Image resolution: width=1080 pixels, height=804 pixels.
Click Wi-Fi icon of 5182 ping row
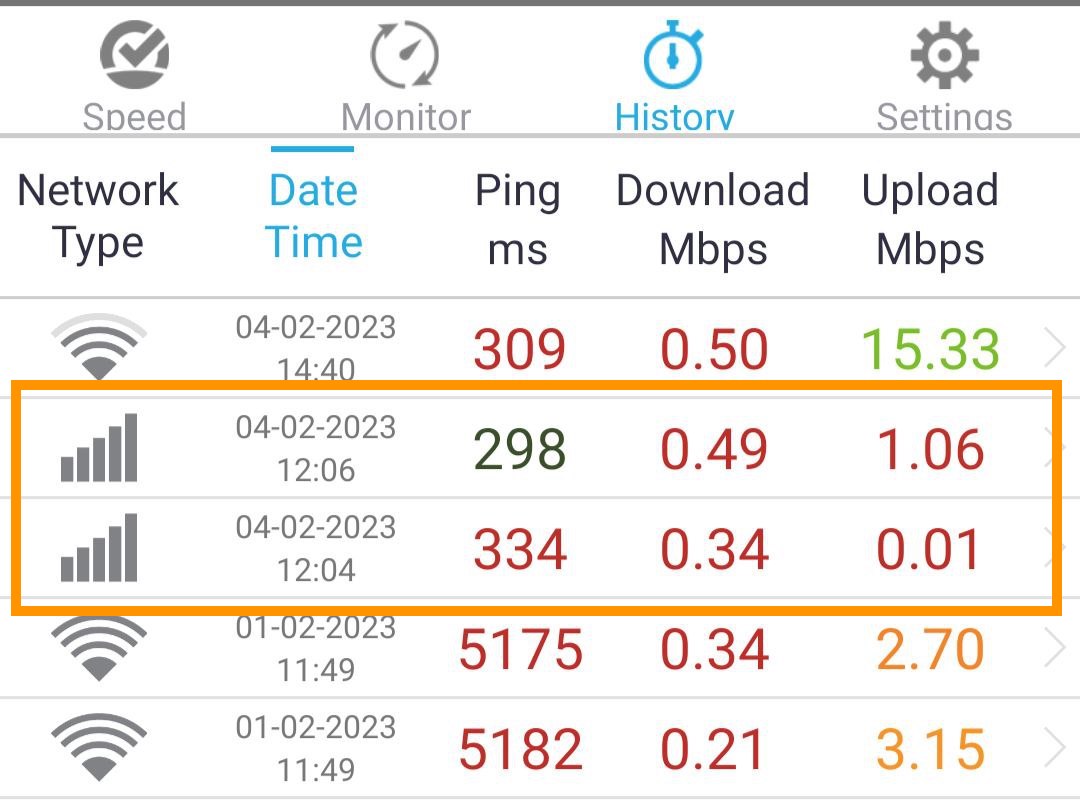tap(98, 749)
